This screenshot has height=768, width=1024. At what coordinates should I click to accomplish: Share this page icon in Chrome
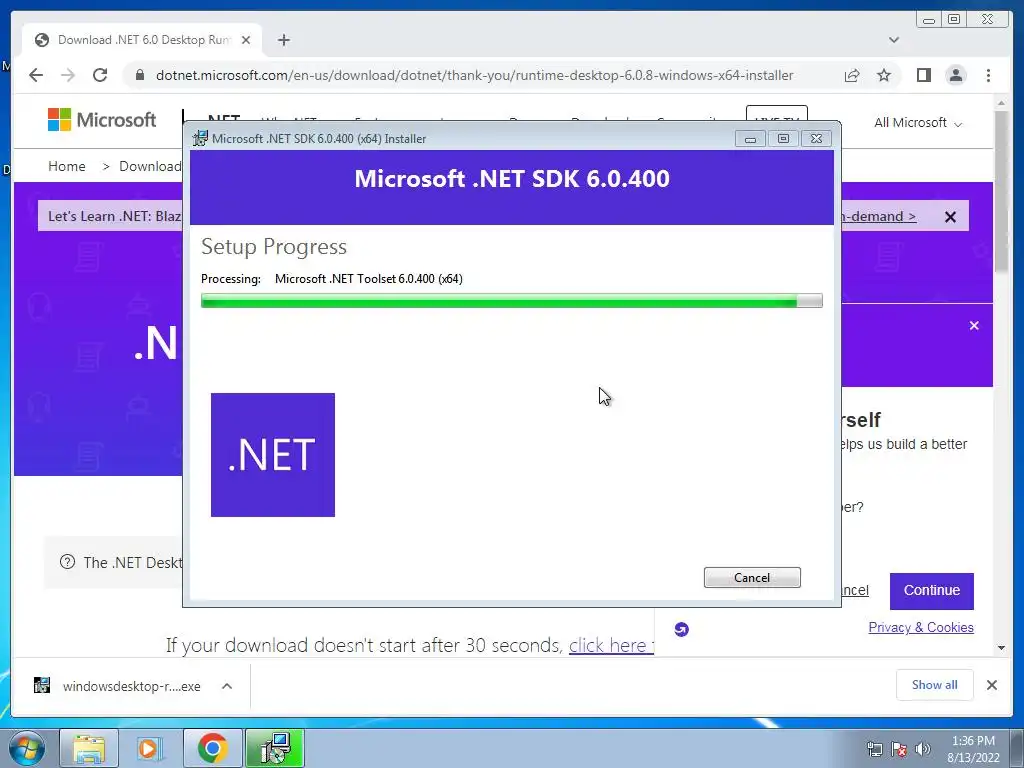click(x=852, y=75)
